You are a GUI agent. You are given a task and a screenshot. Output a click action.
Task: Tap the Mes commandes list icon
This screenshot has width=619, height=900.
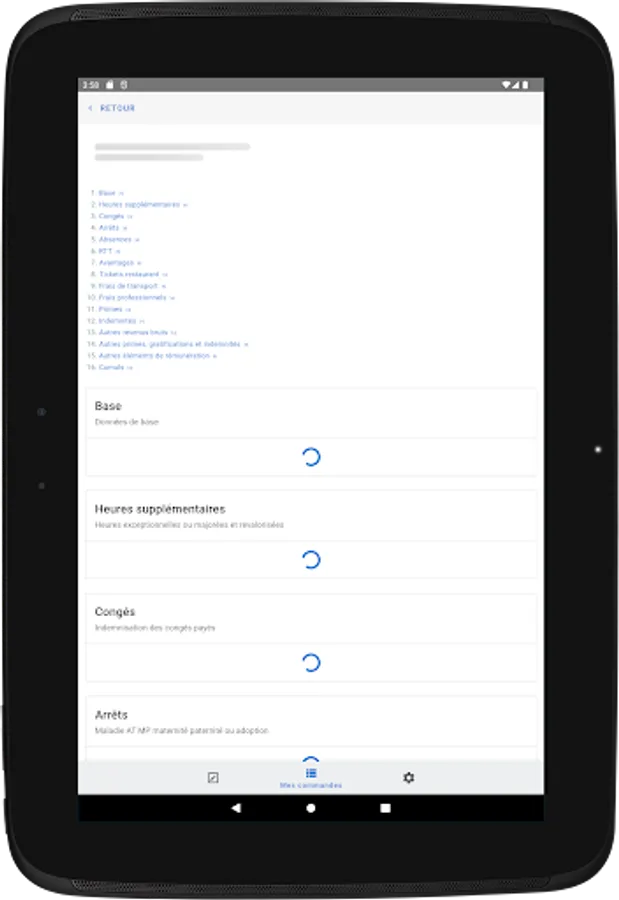(x=311, y=773)
